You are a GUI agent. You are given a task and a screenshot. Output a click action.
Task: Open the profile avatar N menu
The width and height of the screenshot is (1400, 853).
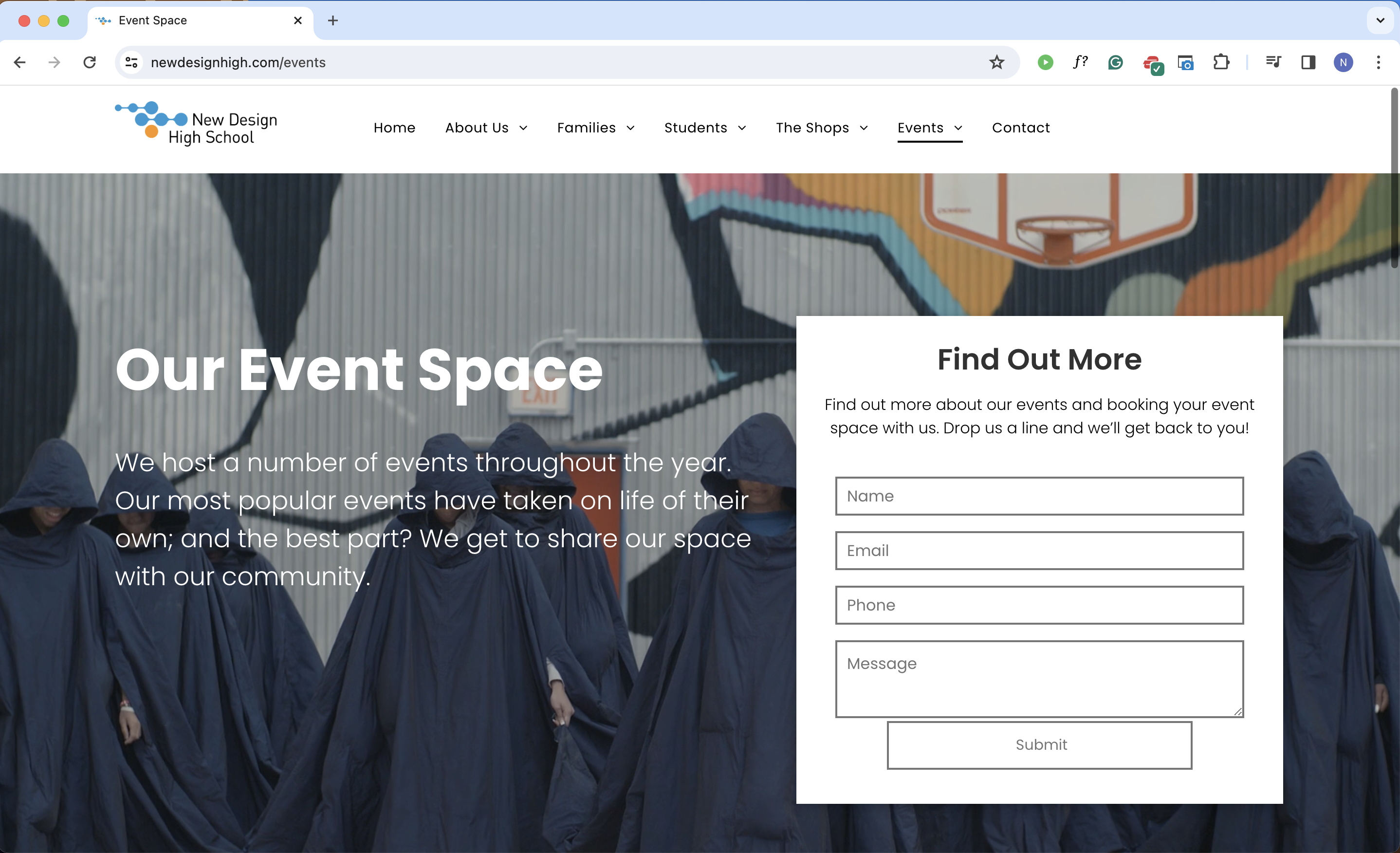(1343, 62)
